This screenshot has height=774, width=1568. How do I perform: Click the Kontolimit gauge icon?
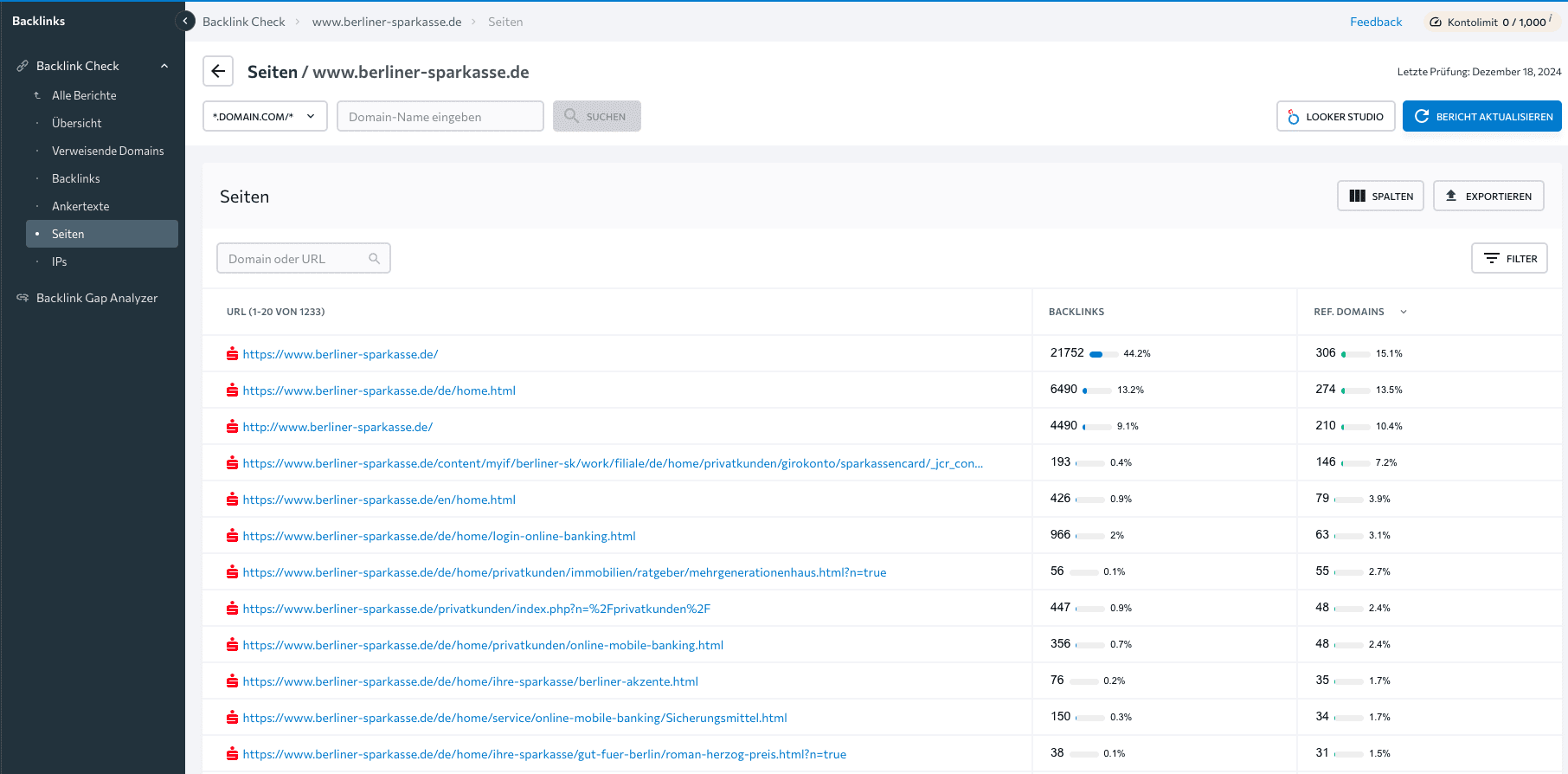point(1436,23)
